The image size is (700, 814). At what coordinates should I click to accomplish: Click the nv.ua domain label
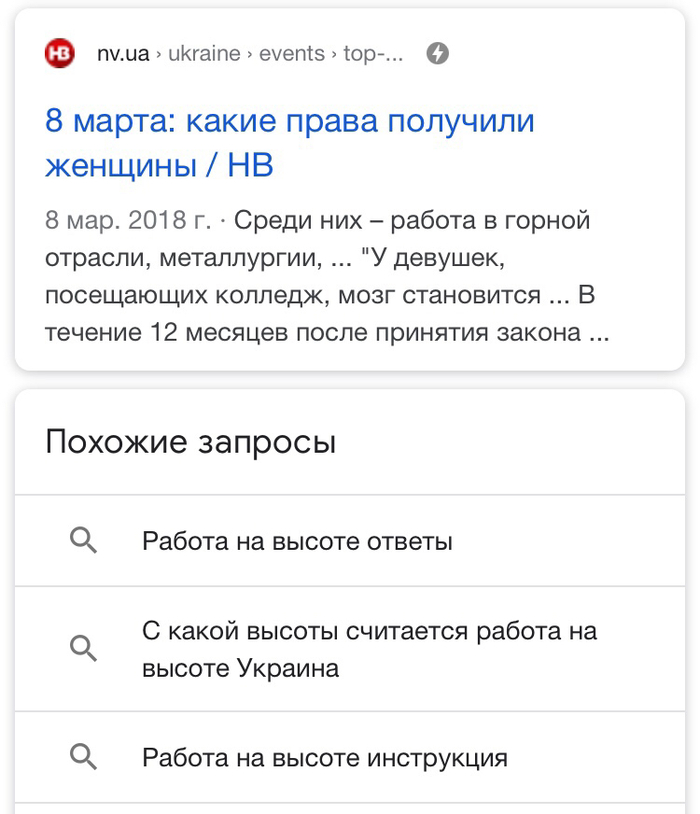tap(123, 53)
